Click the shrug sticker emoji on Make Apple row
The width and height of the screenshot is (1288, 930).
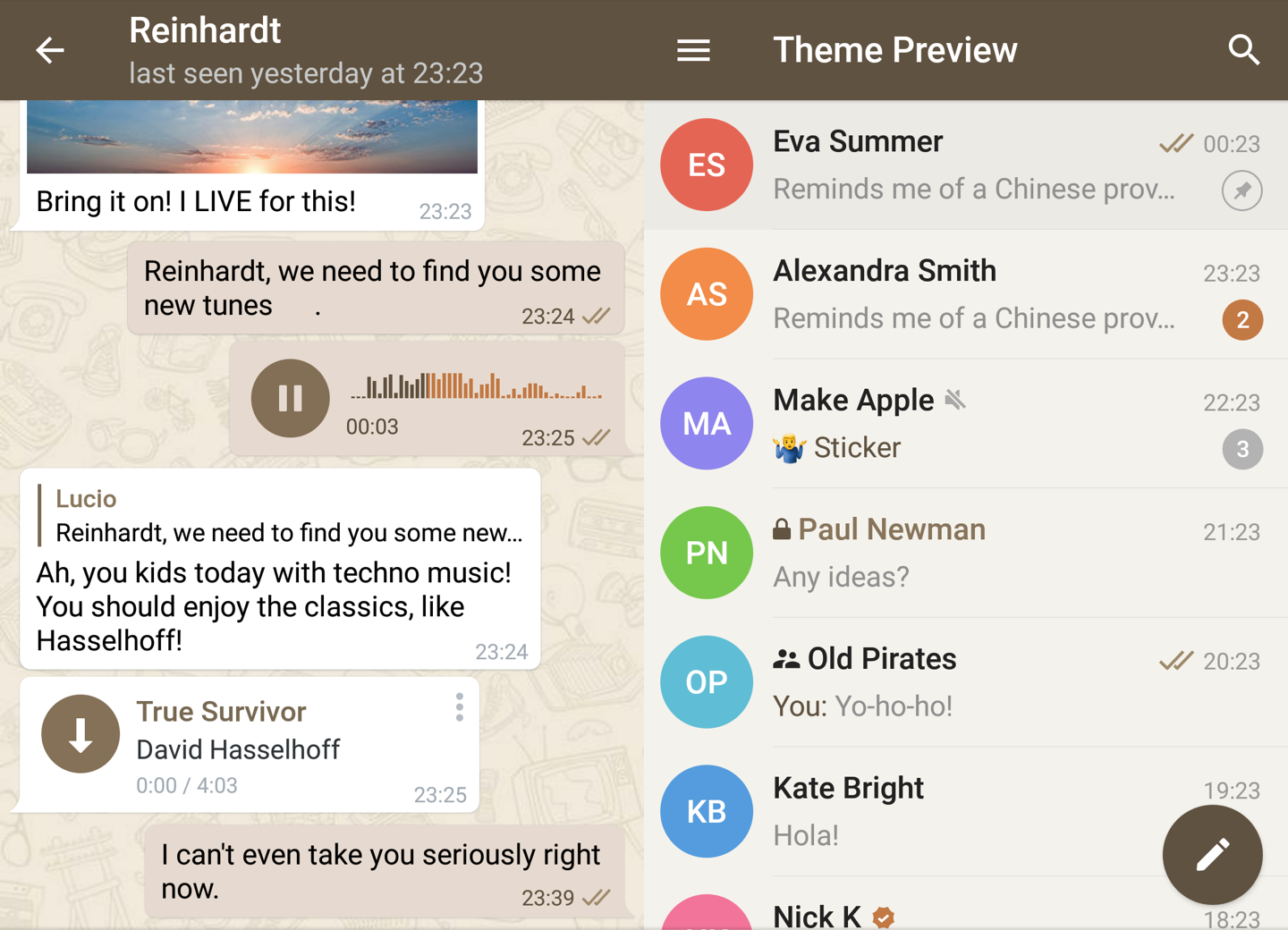click(789, 447)
